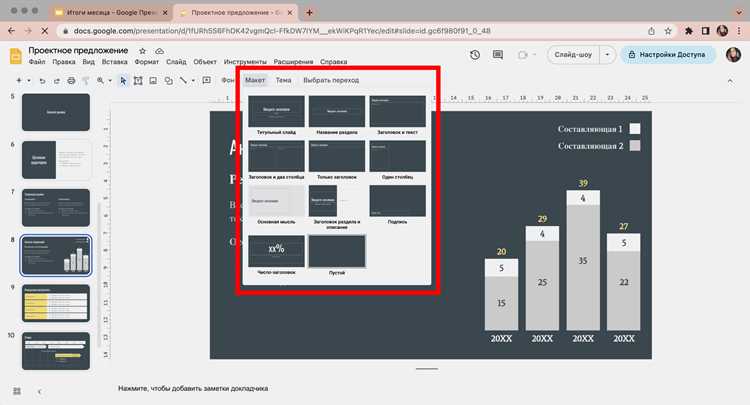The image size is (750, 405).
Task: Add a comment from toolbar
Action: pyautogui.click(x=207, y=80)
